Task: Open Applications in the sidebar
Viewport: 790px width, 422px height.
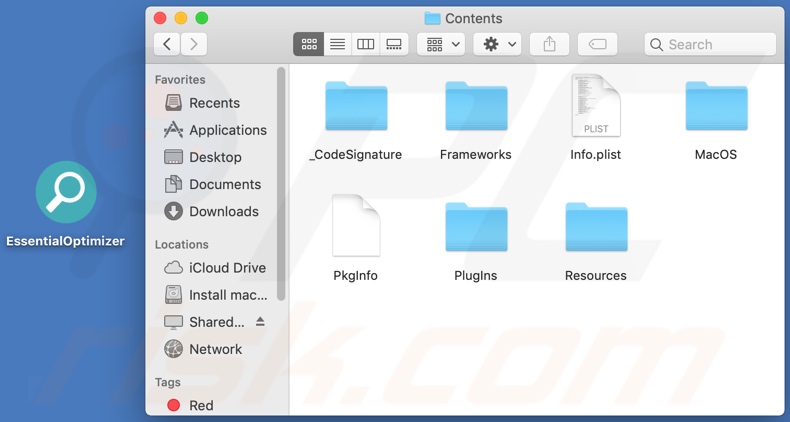Action: click(x=214, y=130)
